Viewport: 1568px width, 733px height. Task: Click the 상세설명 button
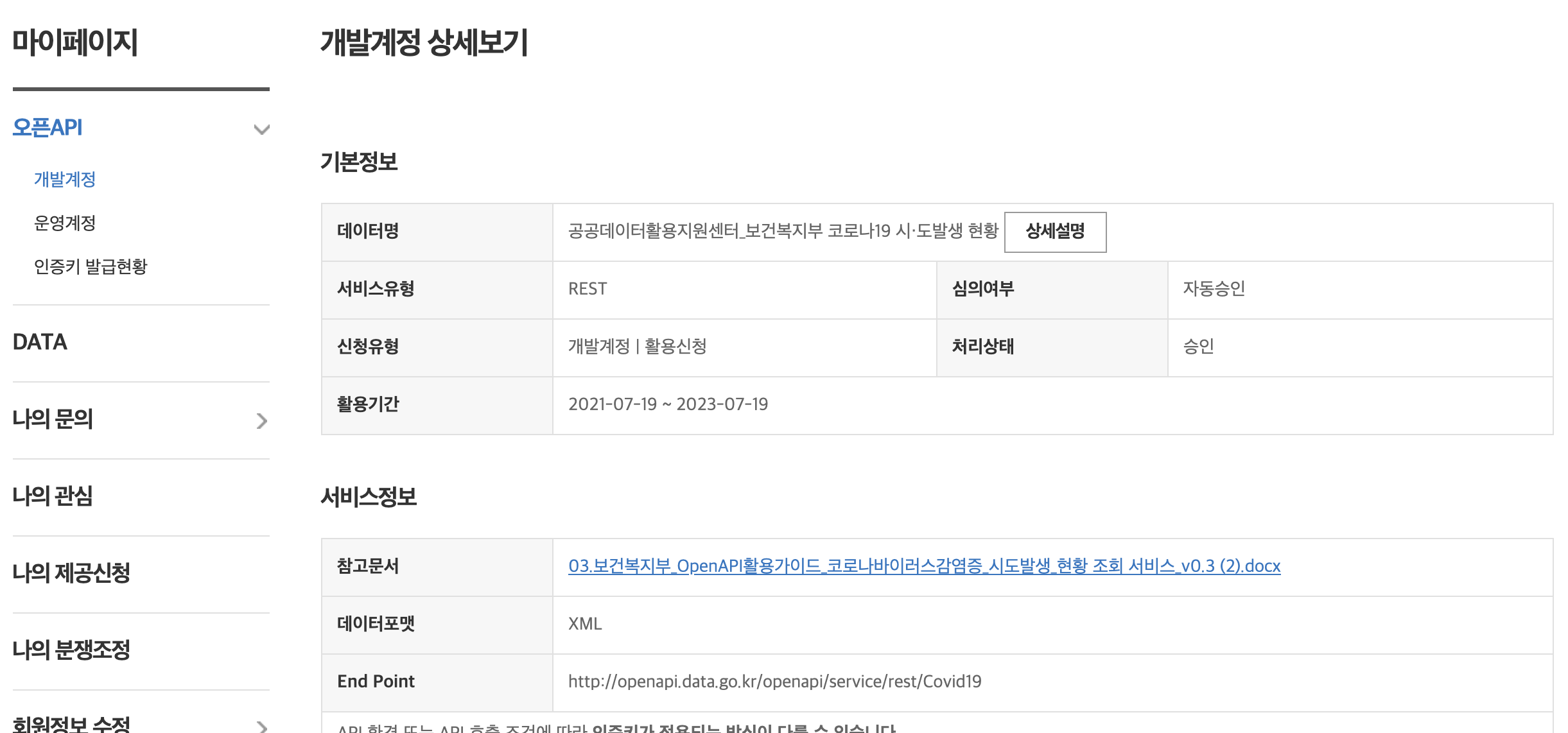pos(1055,232)
